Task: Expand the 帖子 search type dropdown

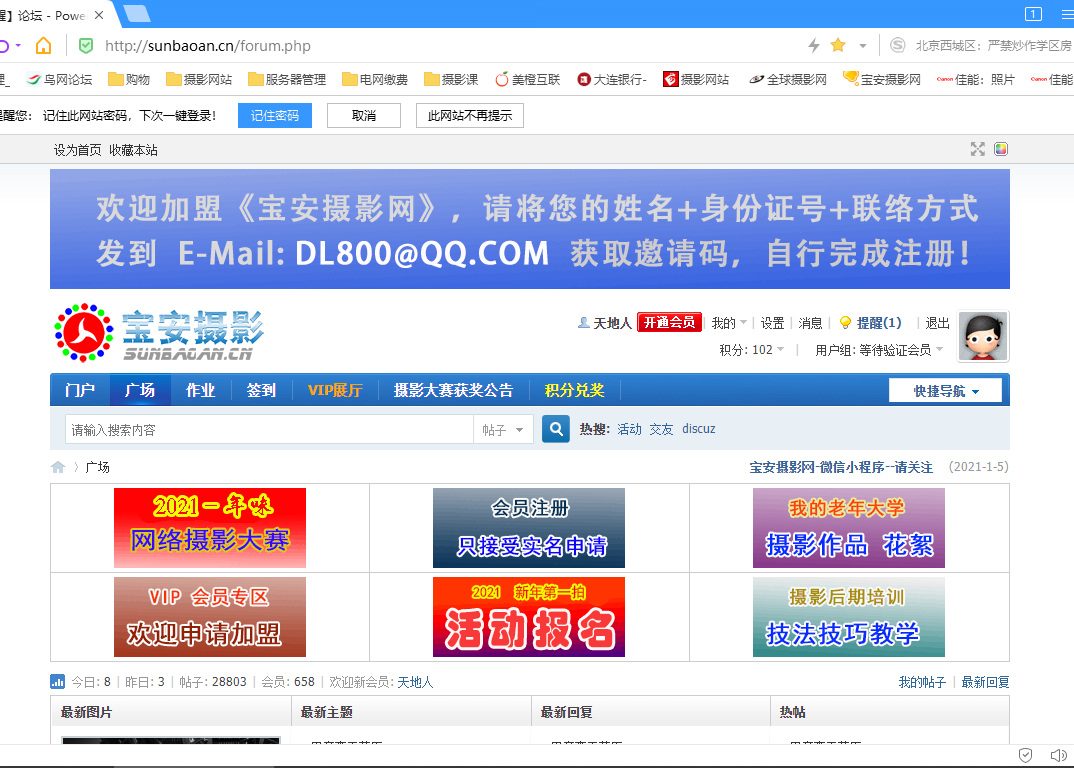Action: (503, 430)
